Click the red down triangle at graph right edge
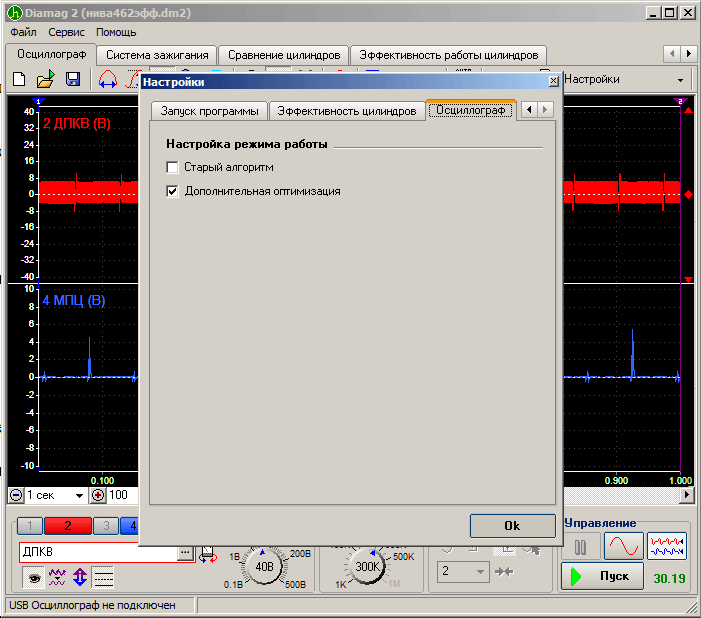 (x=688, y=279)
